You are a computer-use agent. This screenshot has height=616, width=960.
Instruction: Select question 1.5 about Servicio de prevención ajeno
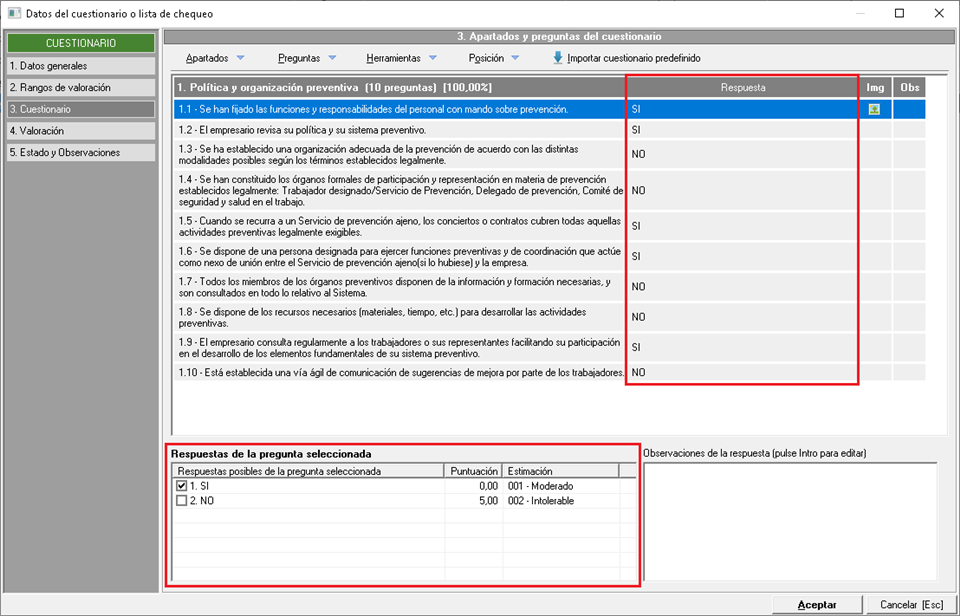point(400,225)
